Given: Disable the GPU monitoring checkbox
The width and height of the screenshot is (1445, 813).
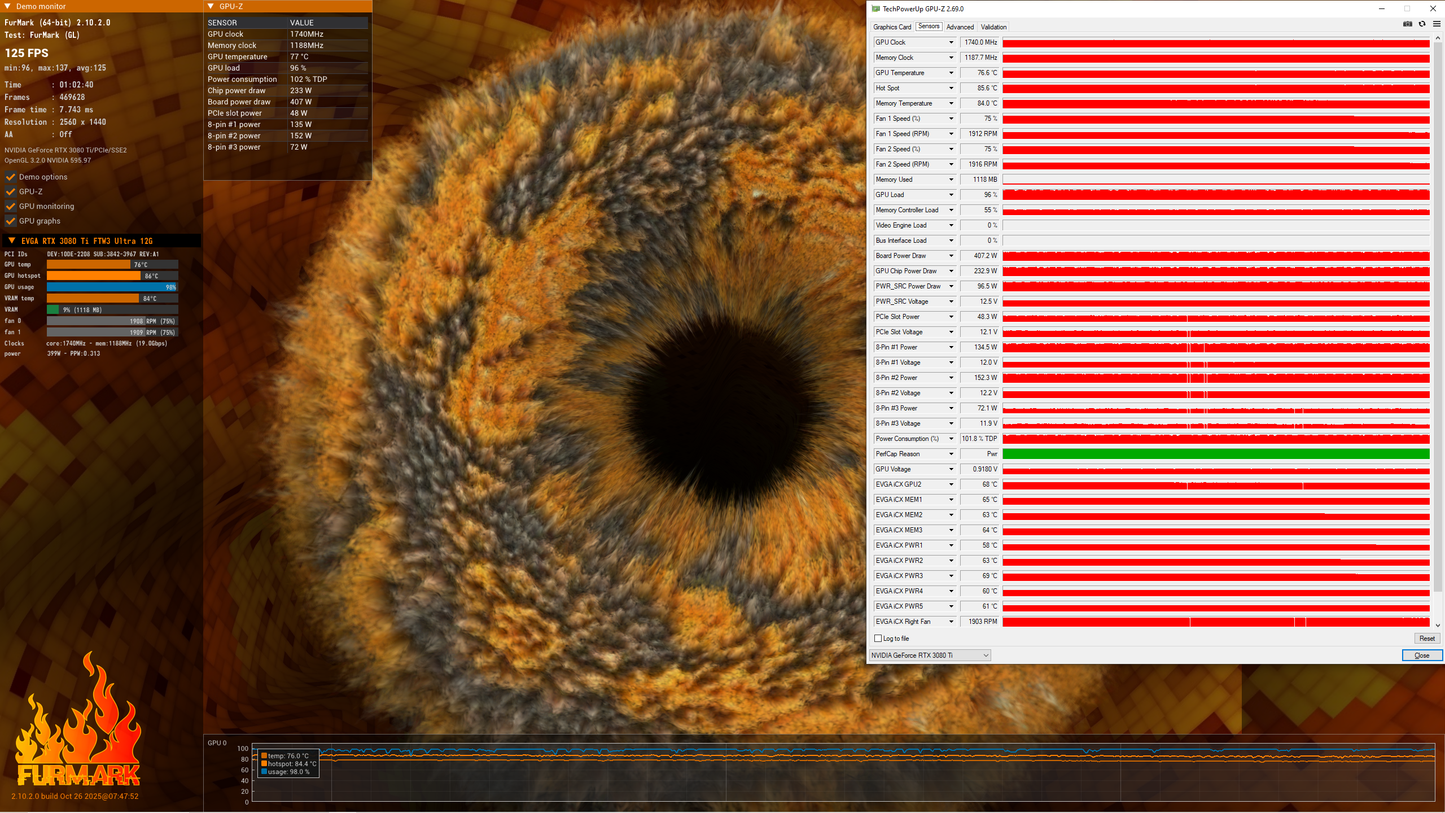Looking at the screenshot, I should 11,206.
